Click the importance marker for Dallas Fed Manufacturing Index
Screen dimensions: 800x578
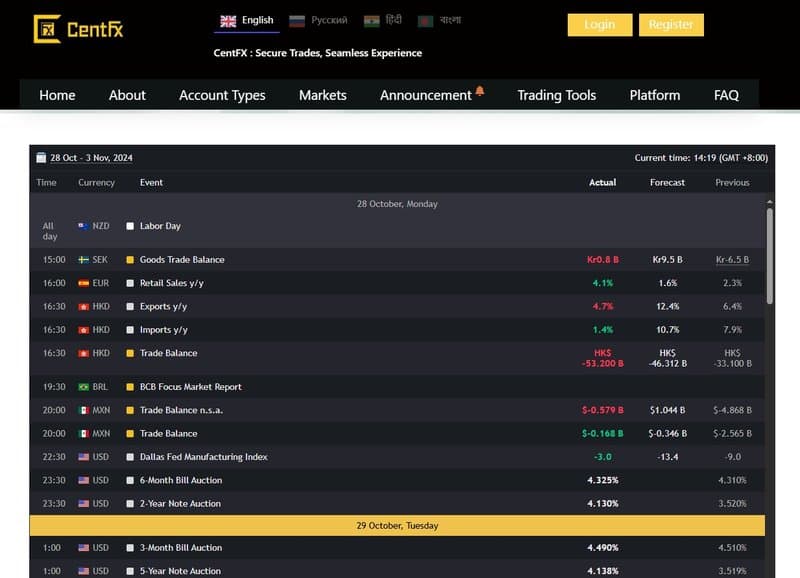(x=130, y=457)
